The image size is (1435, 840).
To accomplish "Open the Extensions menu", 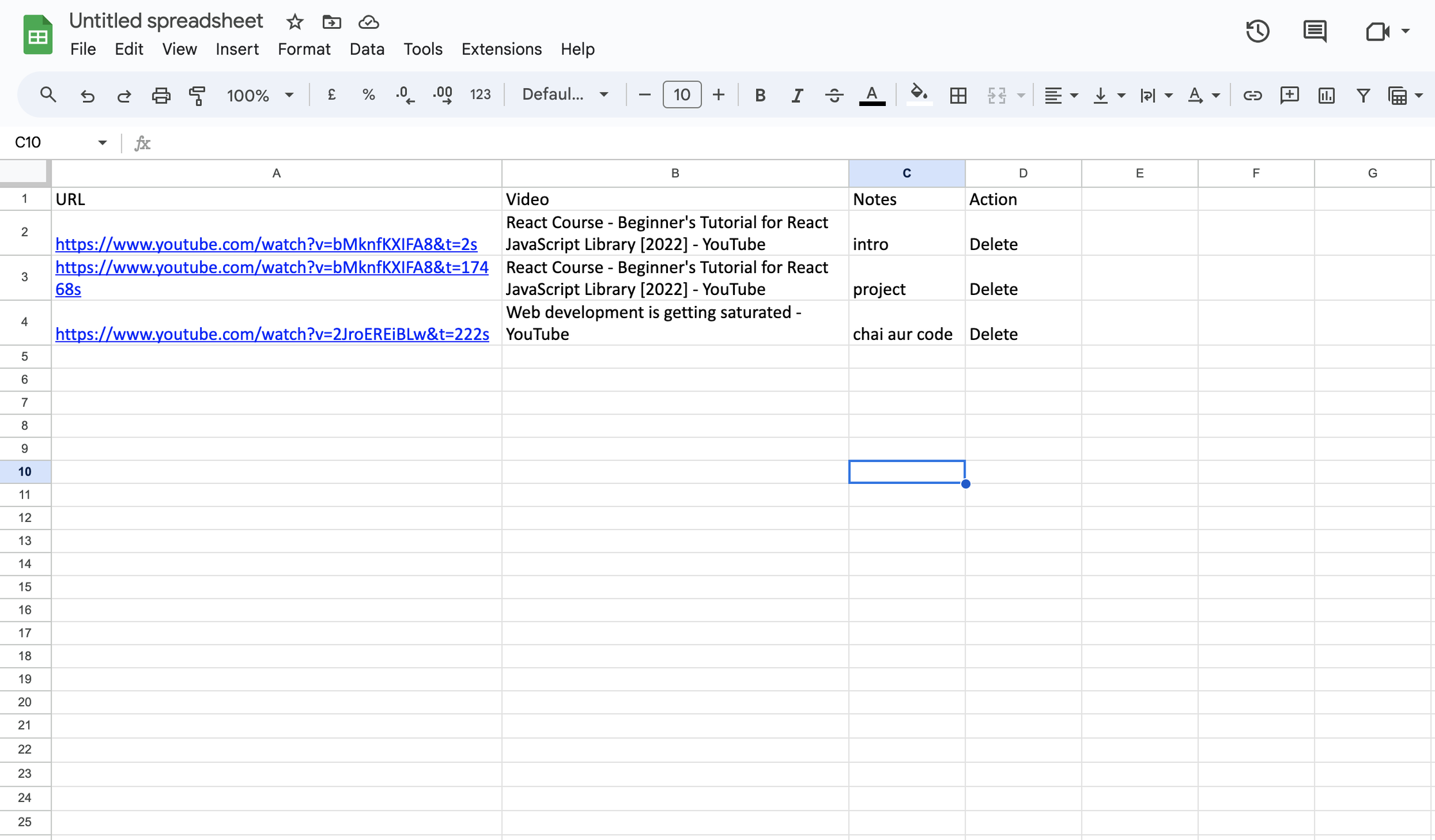I will (x=501, y=49).
